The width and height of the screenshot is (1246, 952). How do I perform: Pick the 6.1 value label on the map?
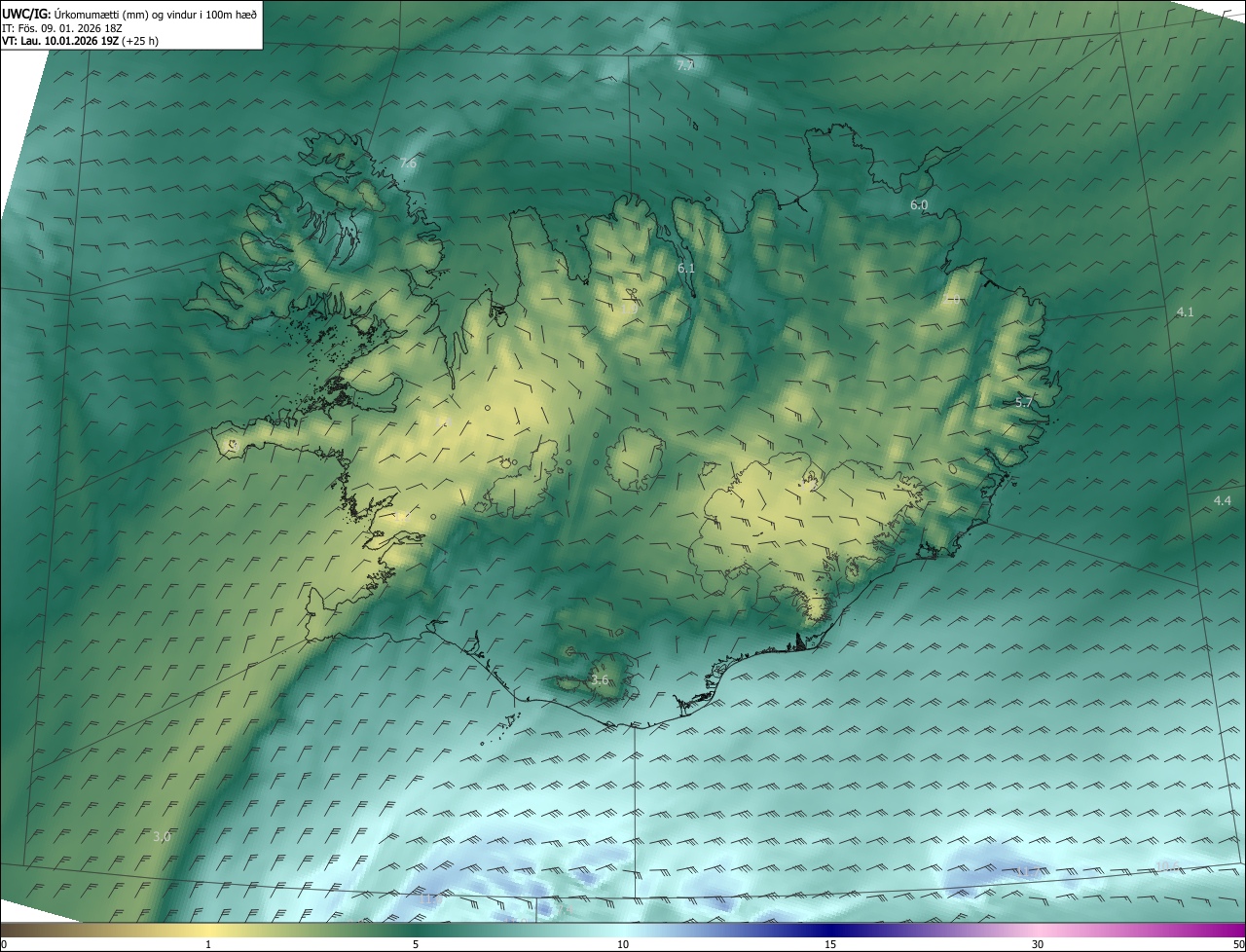[686, 268]
